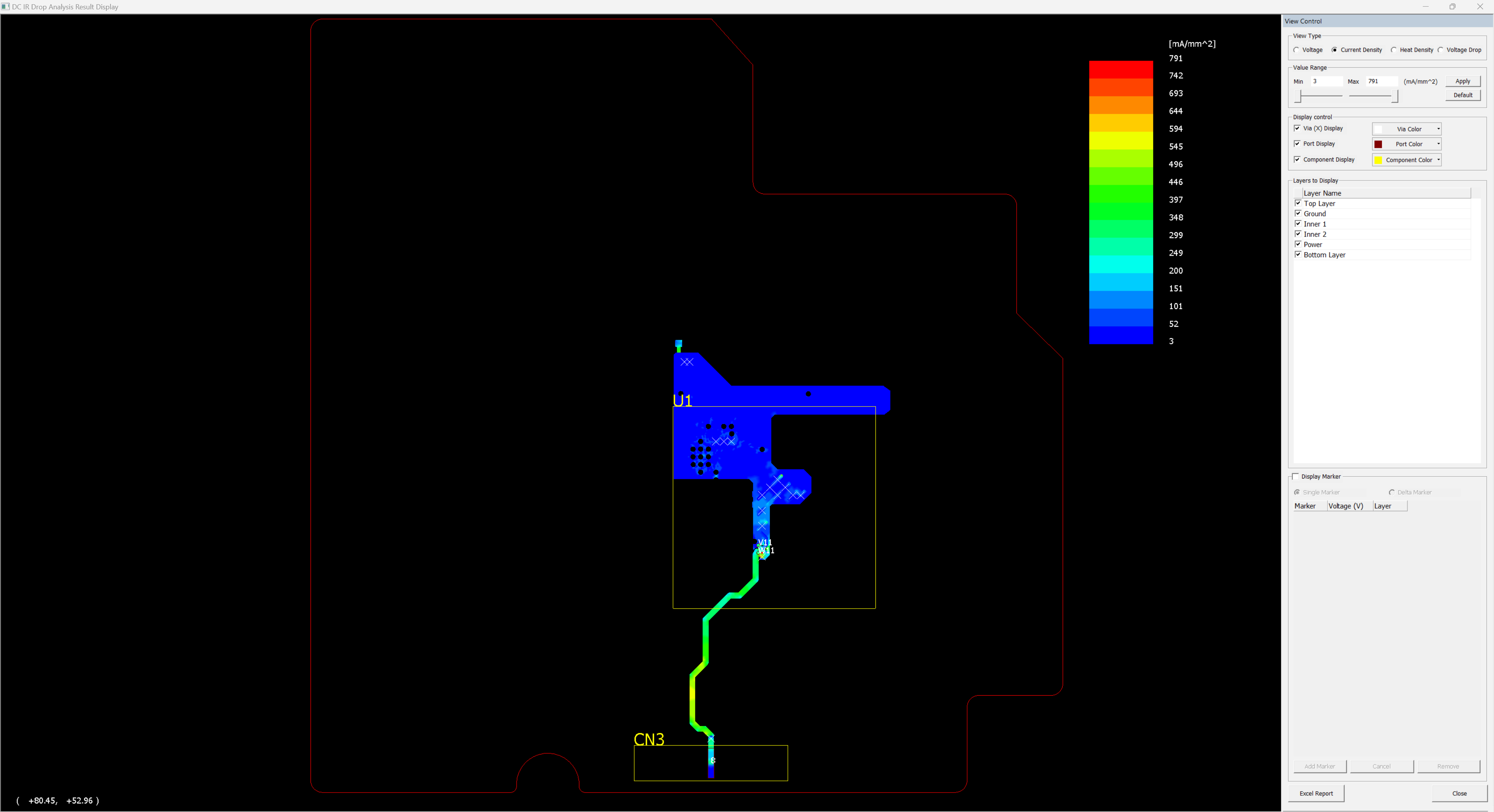Toggle Bottom Layer visibility
Screen dimensions: 1494x812
tap(1298, 254)
